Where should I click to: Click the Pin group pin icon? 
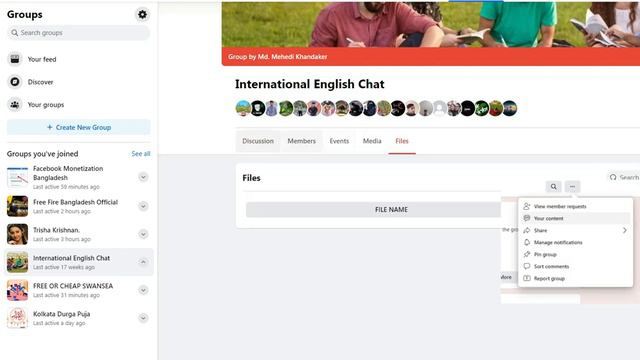pos(527,254)
